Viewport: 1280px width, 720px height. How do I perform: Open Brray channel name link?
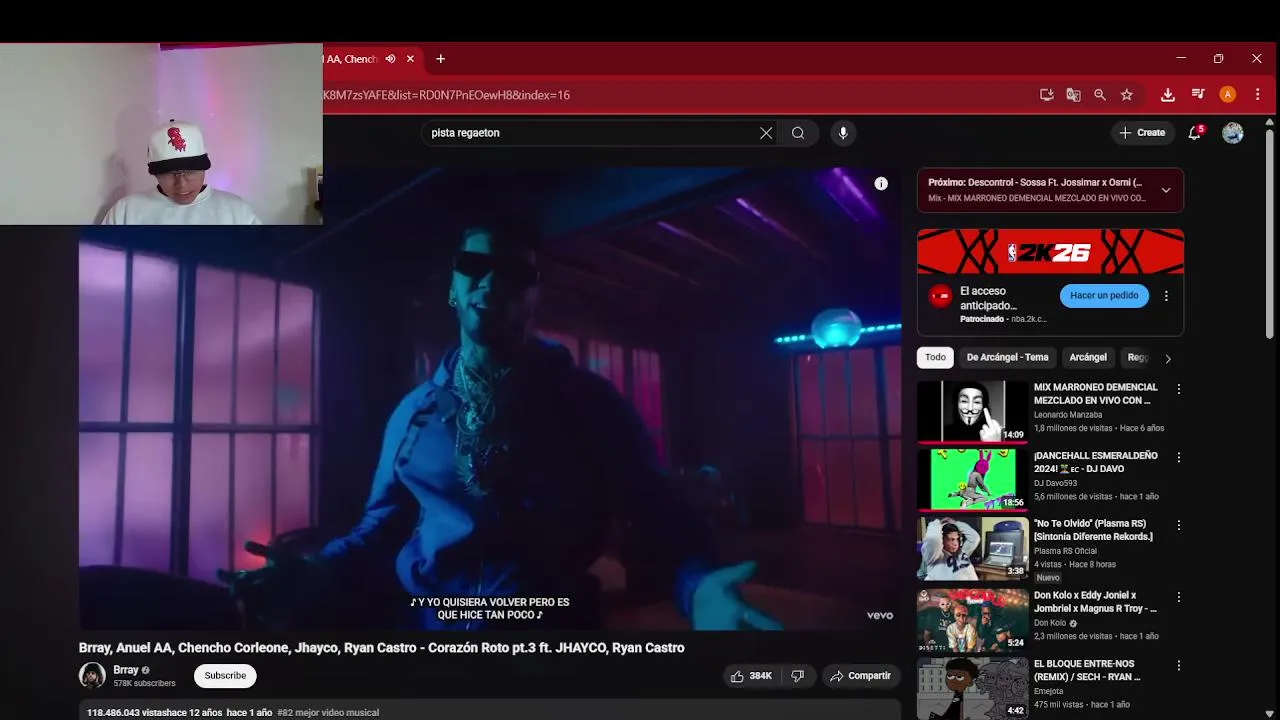(126, 670)
